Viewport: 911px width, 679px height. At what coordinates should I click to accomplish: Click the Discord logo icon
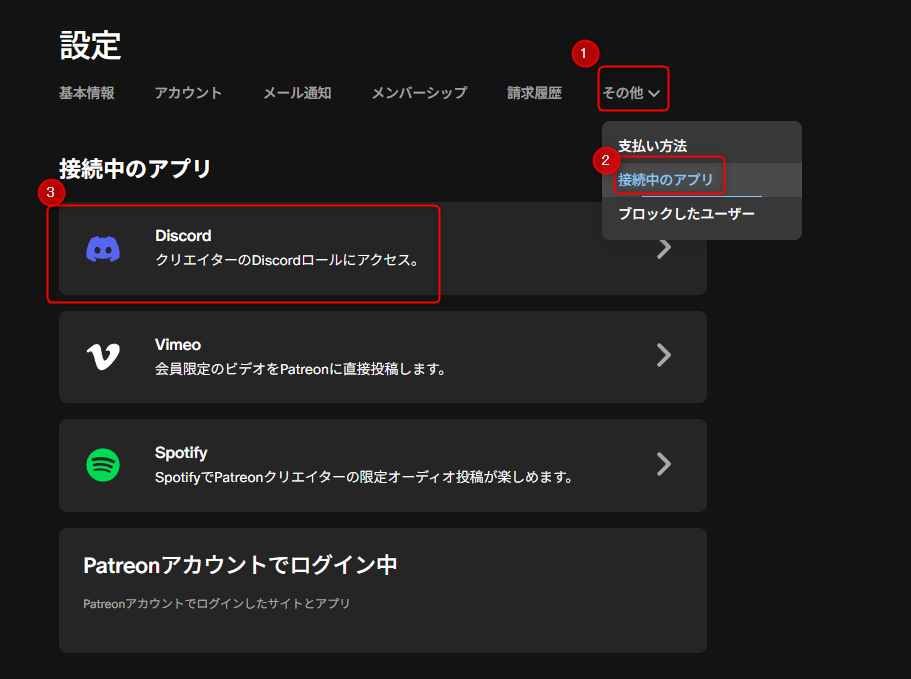click(103, 249)
